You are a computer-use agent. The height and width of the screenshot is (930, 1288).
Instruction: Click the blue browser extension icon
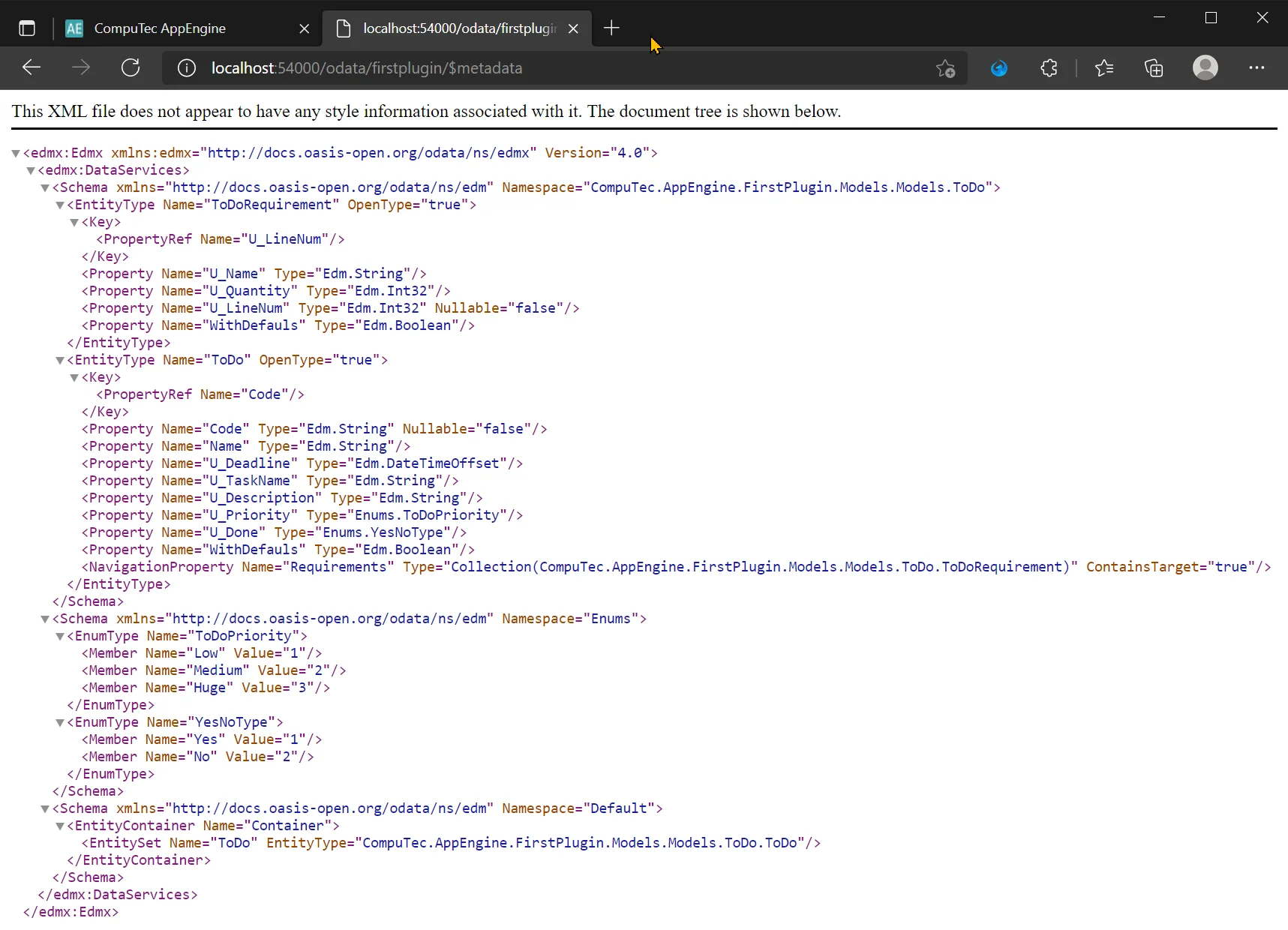coord(998,68)
